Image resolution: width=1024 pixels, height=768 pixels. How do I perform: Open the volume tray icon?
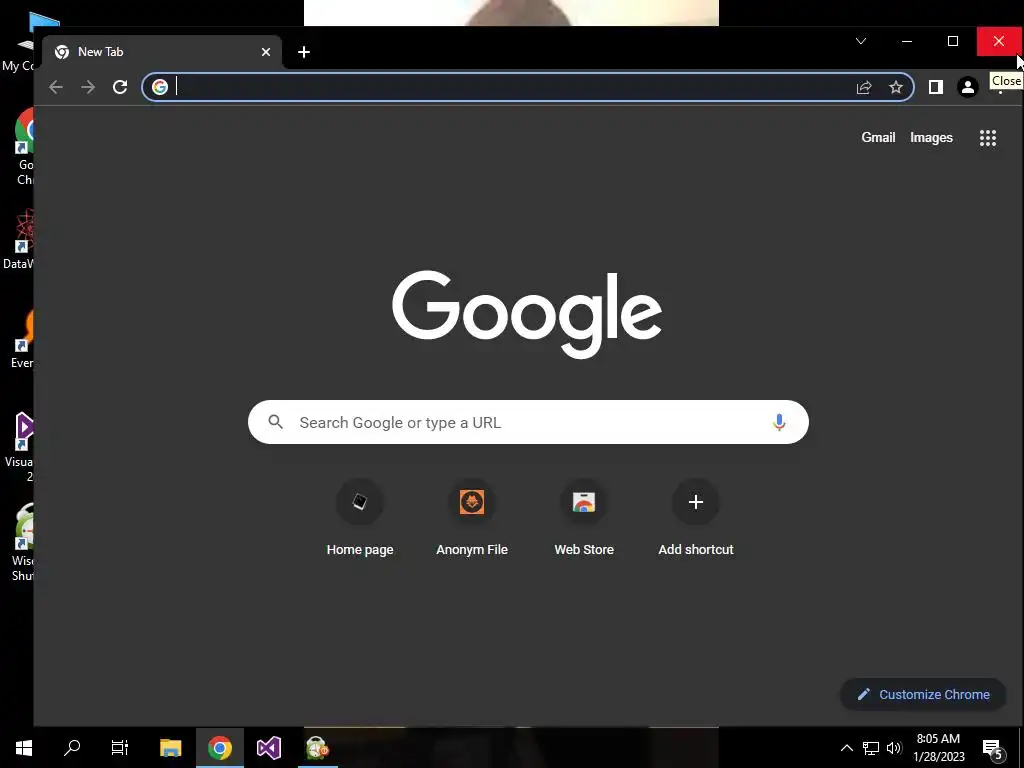pos(894,748)
